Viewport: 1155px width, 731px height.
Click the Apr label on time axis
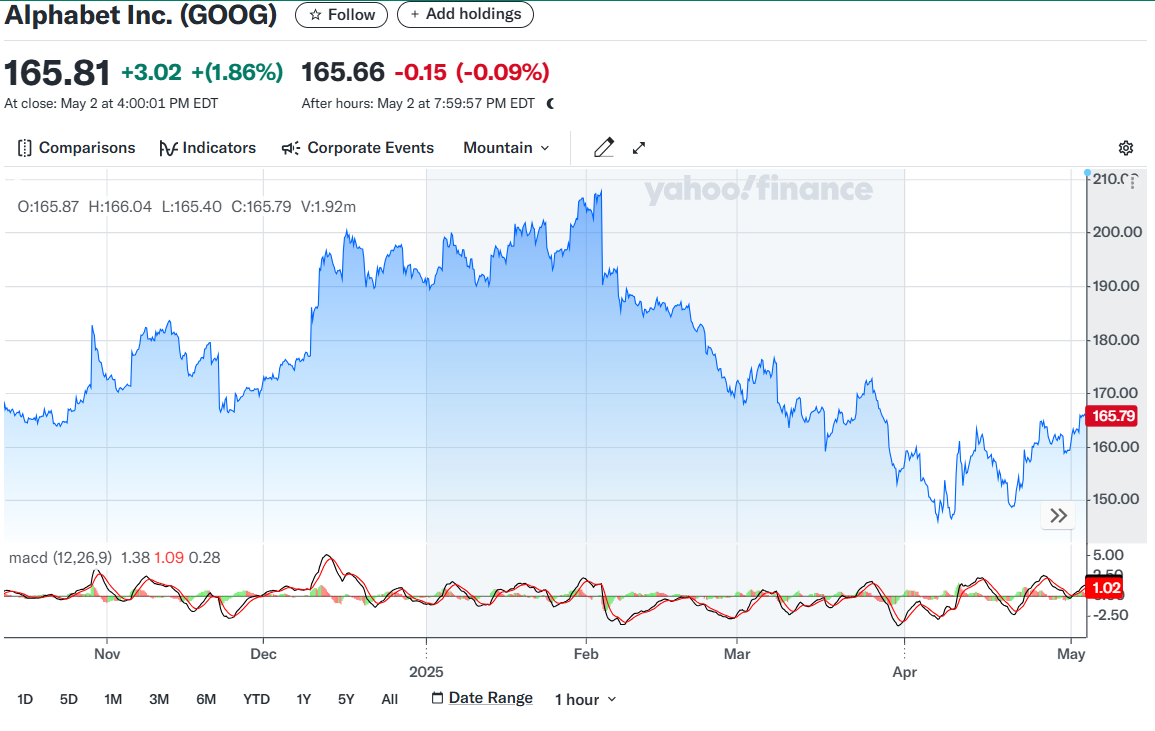(905, 672)
